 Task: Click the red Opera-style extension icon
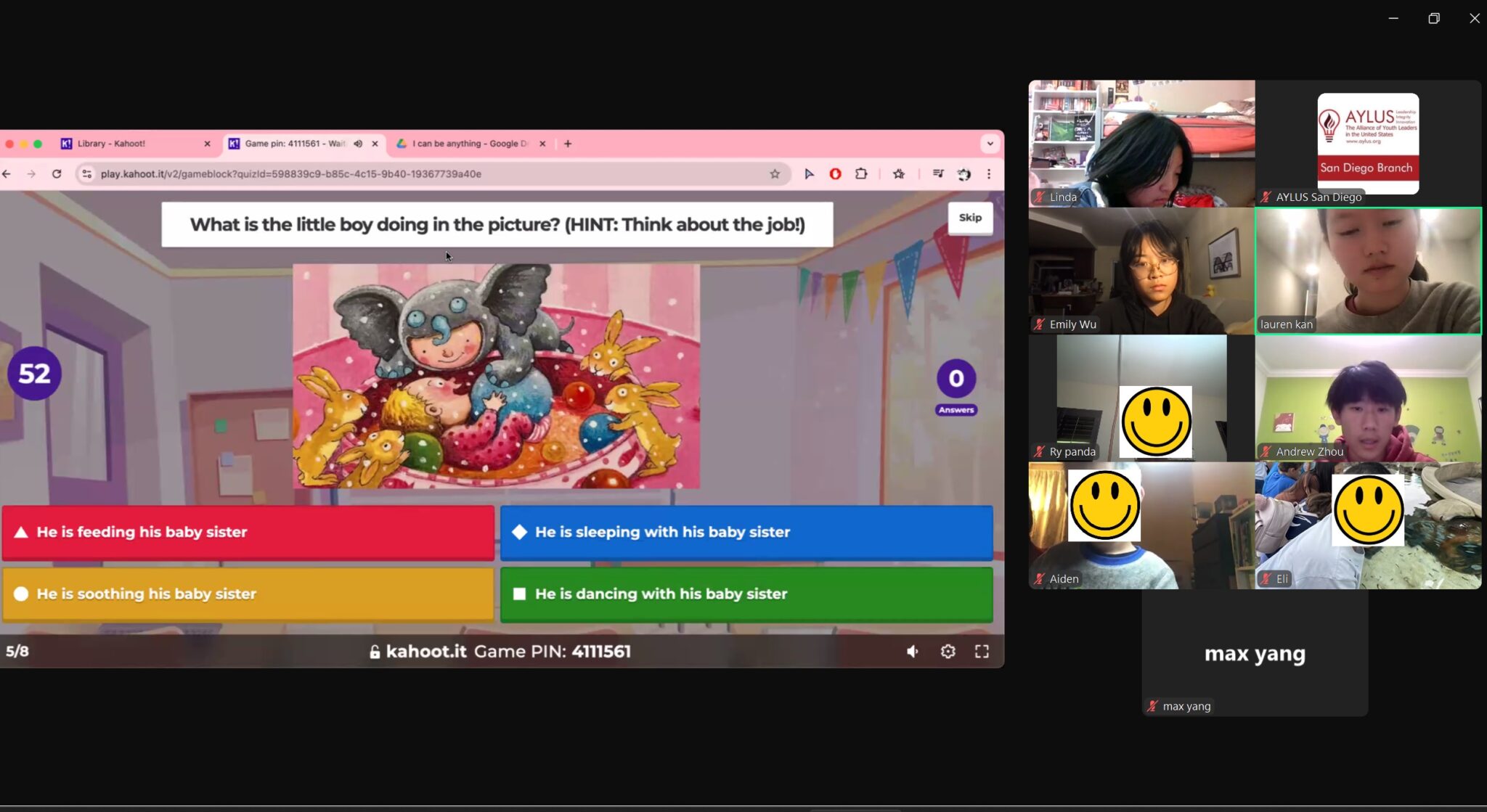coord(835,174)
